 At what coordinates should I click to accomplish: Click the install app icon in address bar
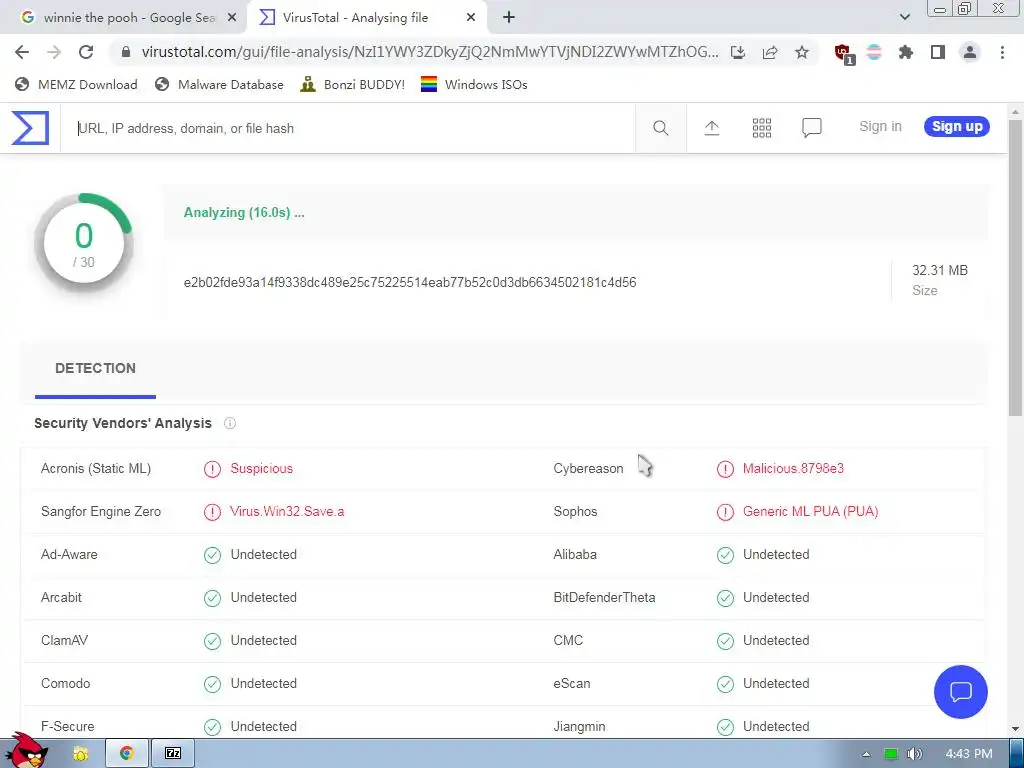pos(738,52)
